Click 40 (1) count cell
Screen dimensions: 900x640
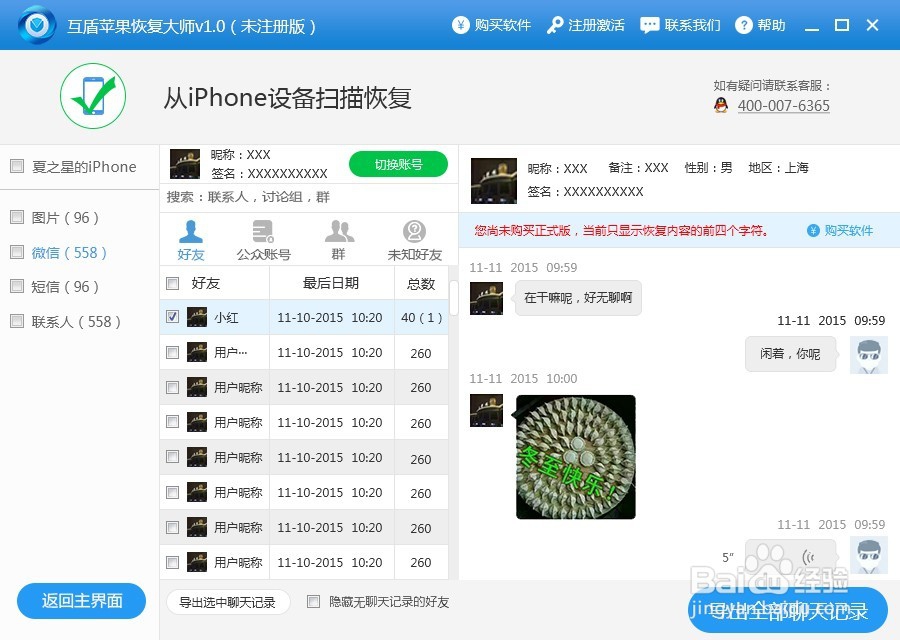(x=422, y=317)
